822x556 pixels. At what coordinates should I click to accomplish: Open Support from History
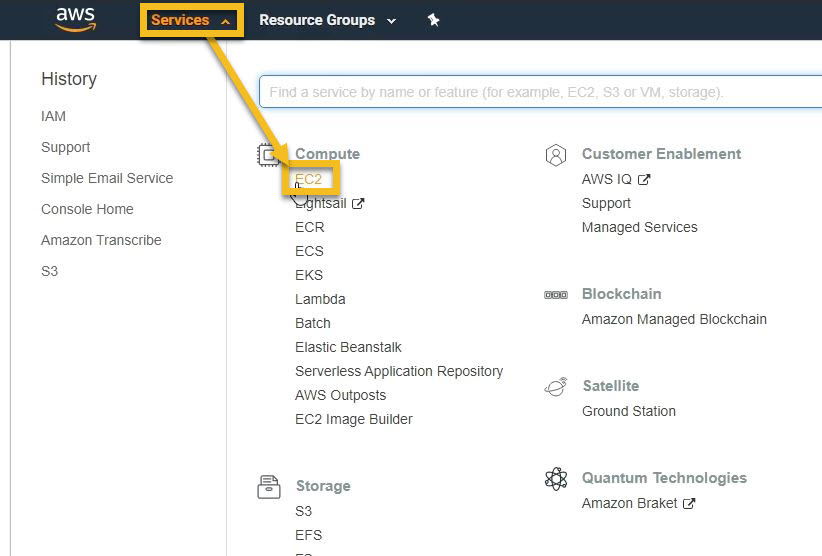[x=66, y=147]
